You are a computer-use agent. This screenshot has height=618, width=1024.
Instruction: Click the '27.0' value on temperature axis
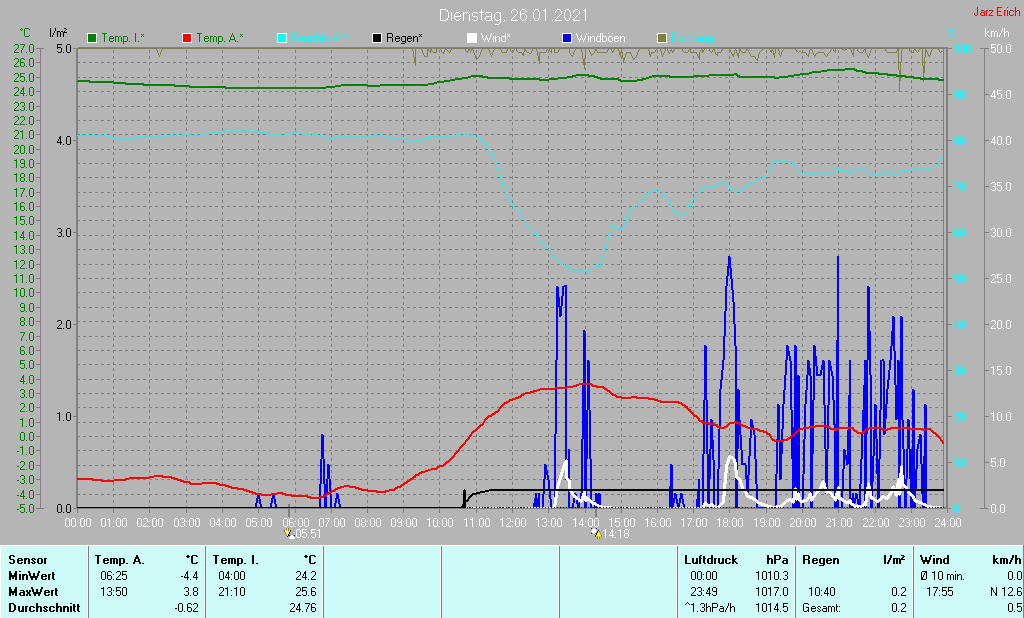point(24,48)
